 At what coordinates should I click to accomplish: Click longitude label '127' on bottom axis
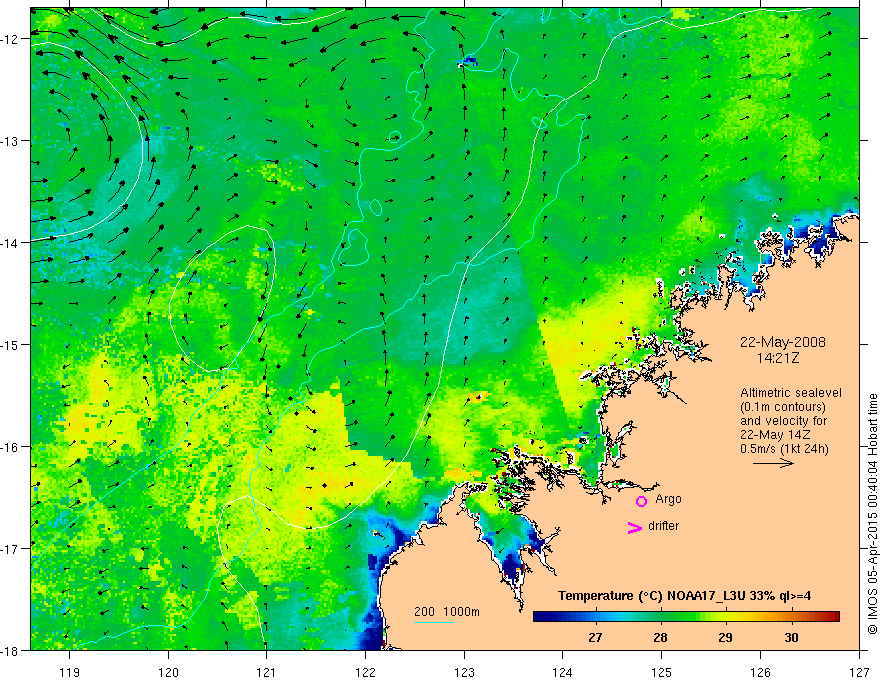click(x=859, y=672)
